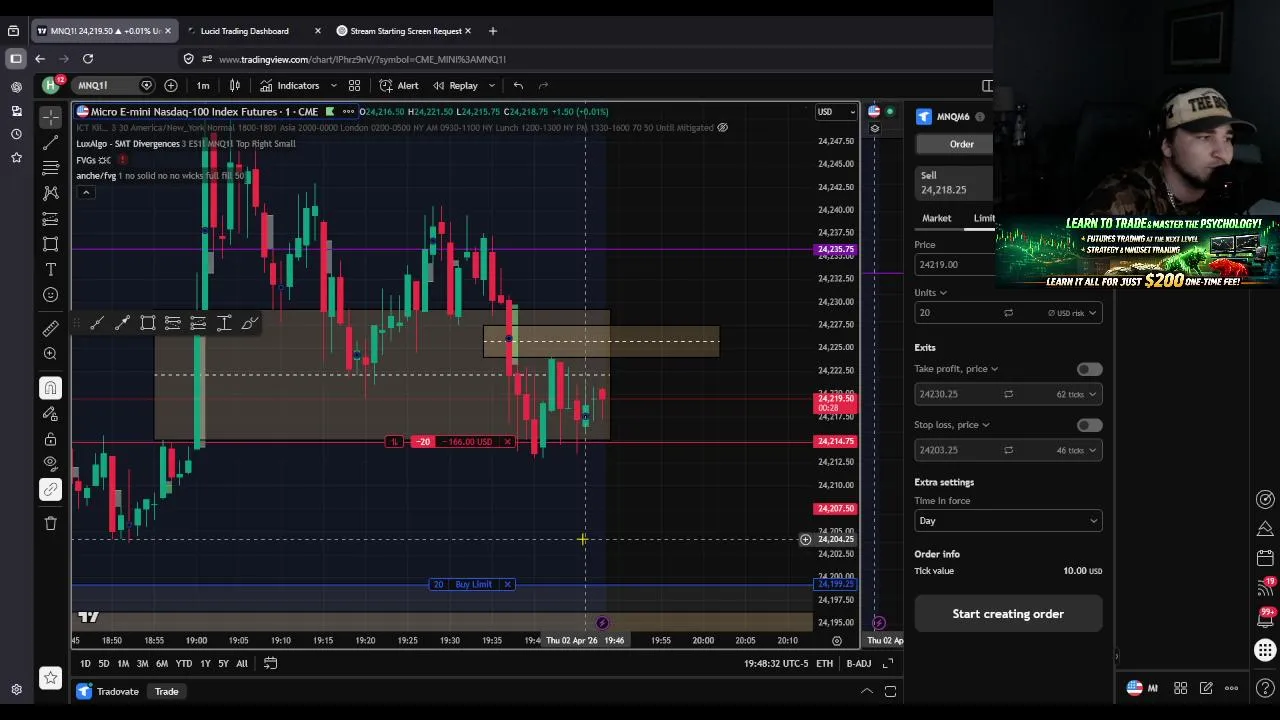Select the ruler measure tool
The image size is (1280, 720).
51,328
